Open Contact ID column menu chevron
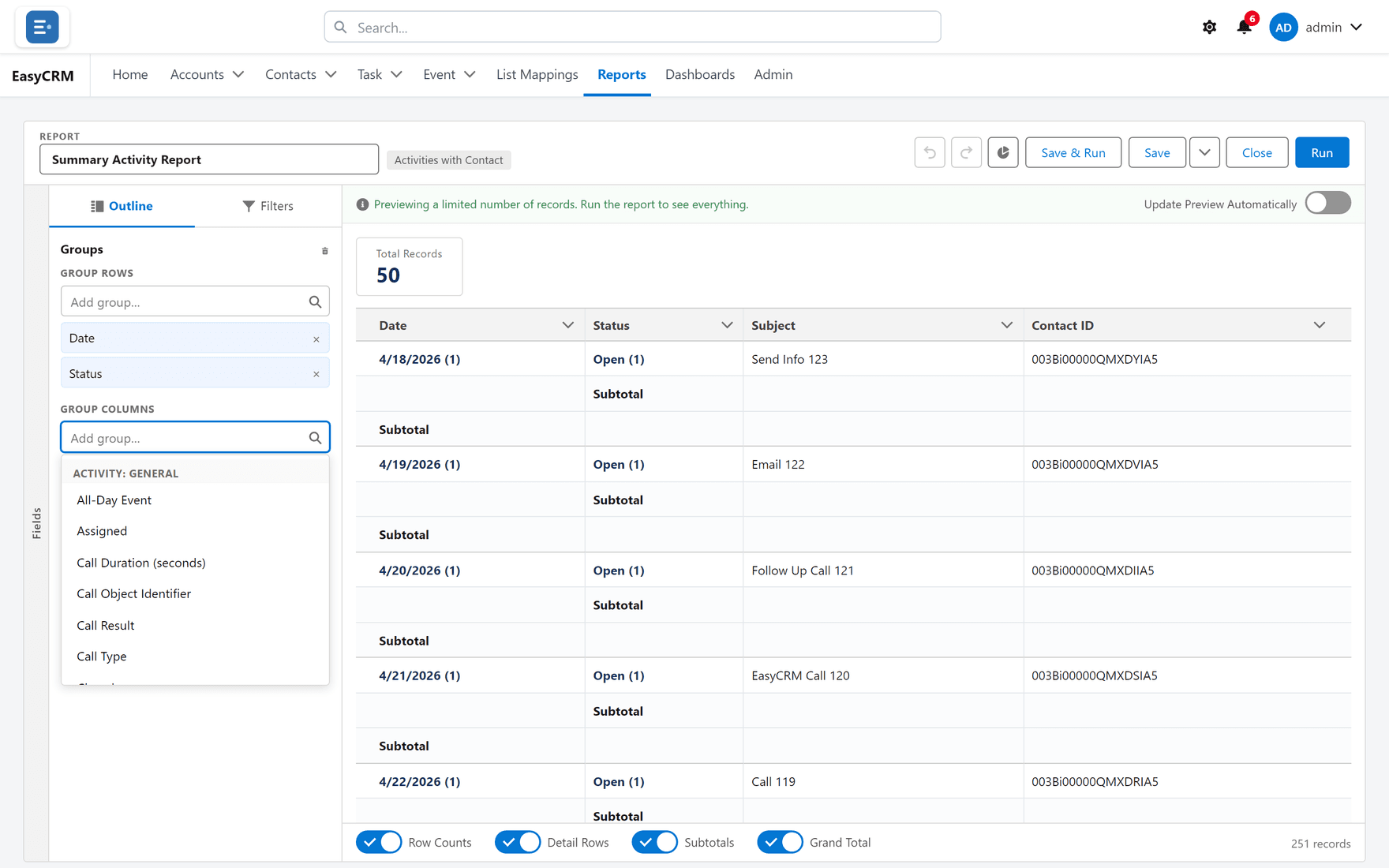 click(x=1320, y=325)
